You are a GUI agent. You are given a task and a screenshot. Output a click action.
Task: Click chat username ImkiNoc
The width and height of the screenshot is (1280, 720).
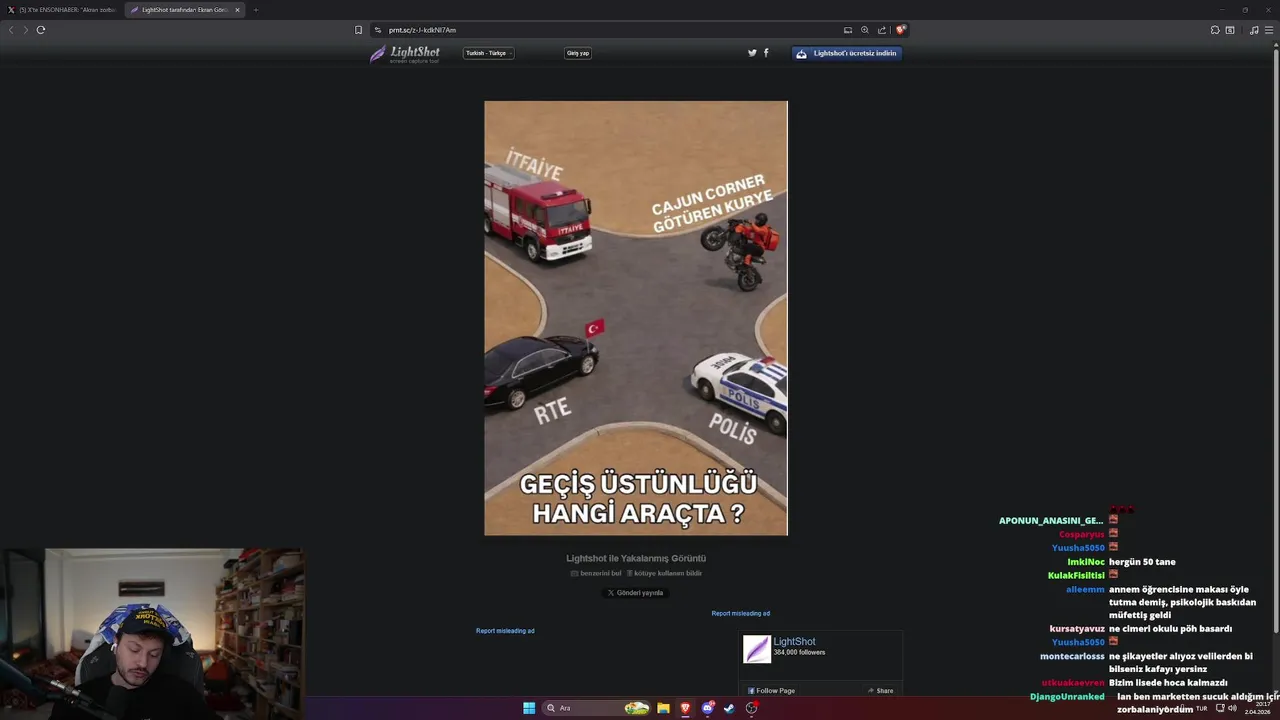click(1086, 562)
